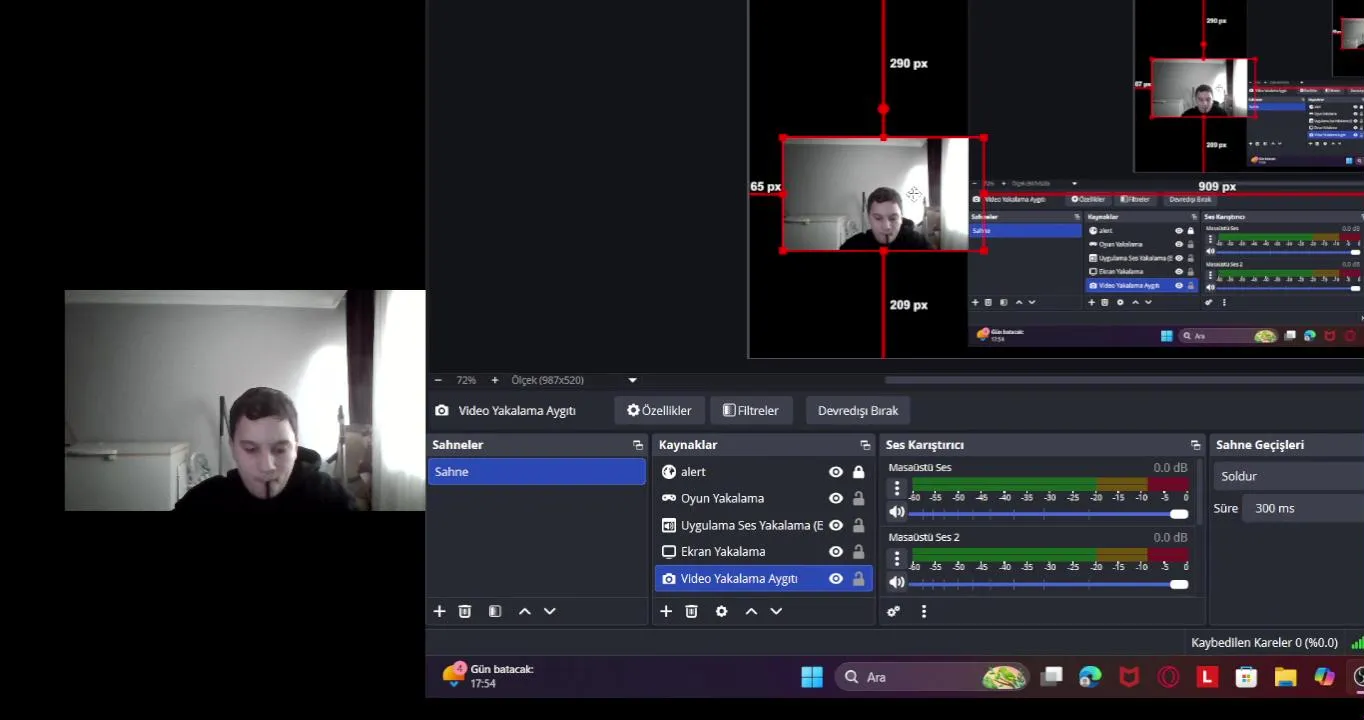
Task: Open File Explorer from the taskbar
Action: click(x=1285, y=677)
